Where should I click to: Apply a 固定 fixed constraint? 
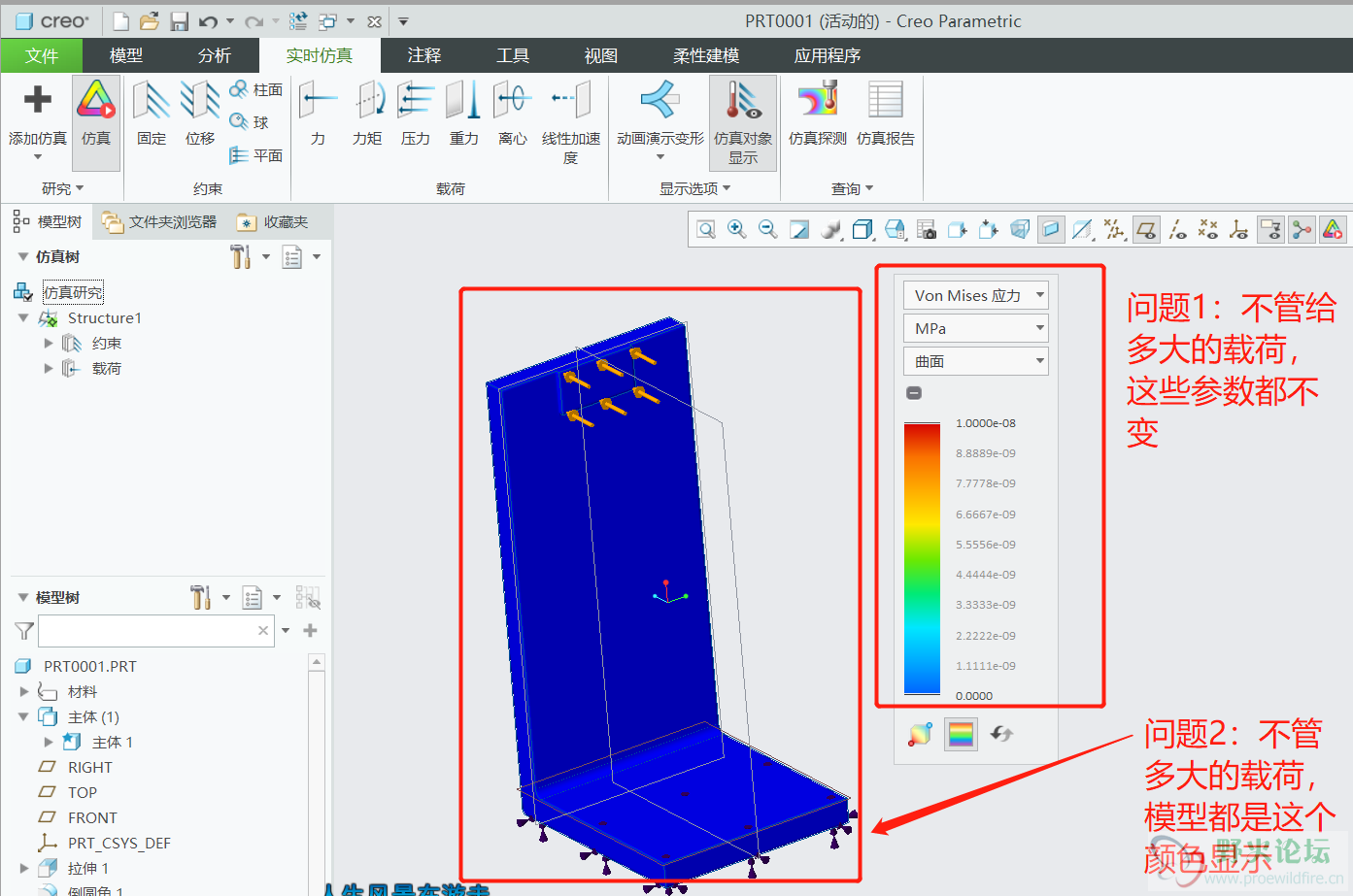(152, 114)
